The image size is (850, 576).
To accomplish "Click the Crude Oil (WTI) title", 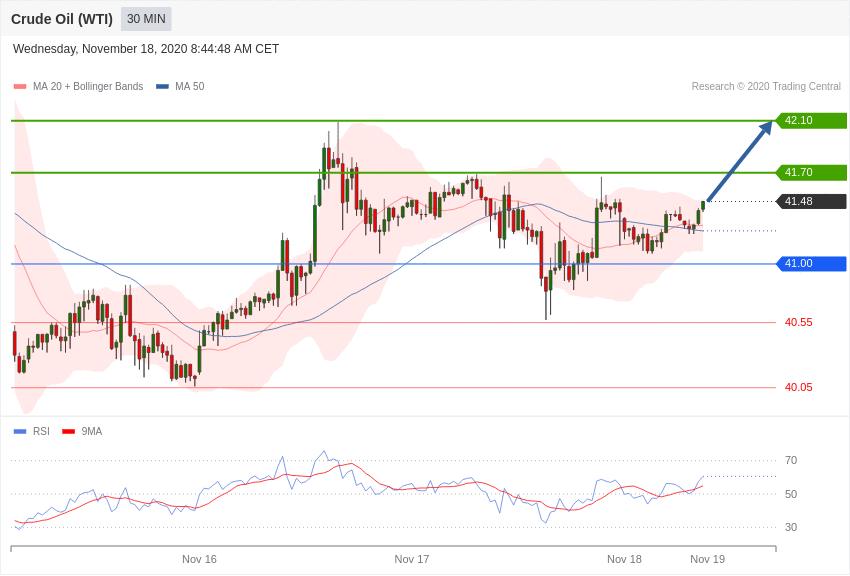I will coord(62,20).
